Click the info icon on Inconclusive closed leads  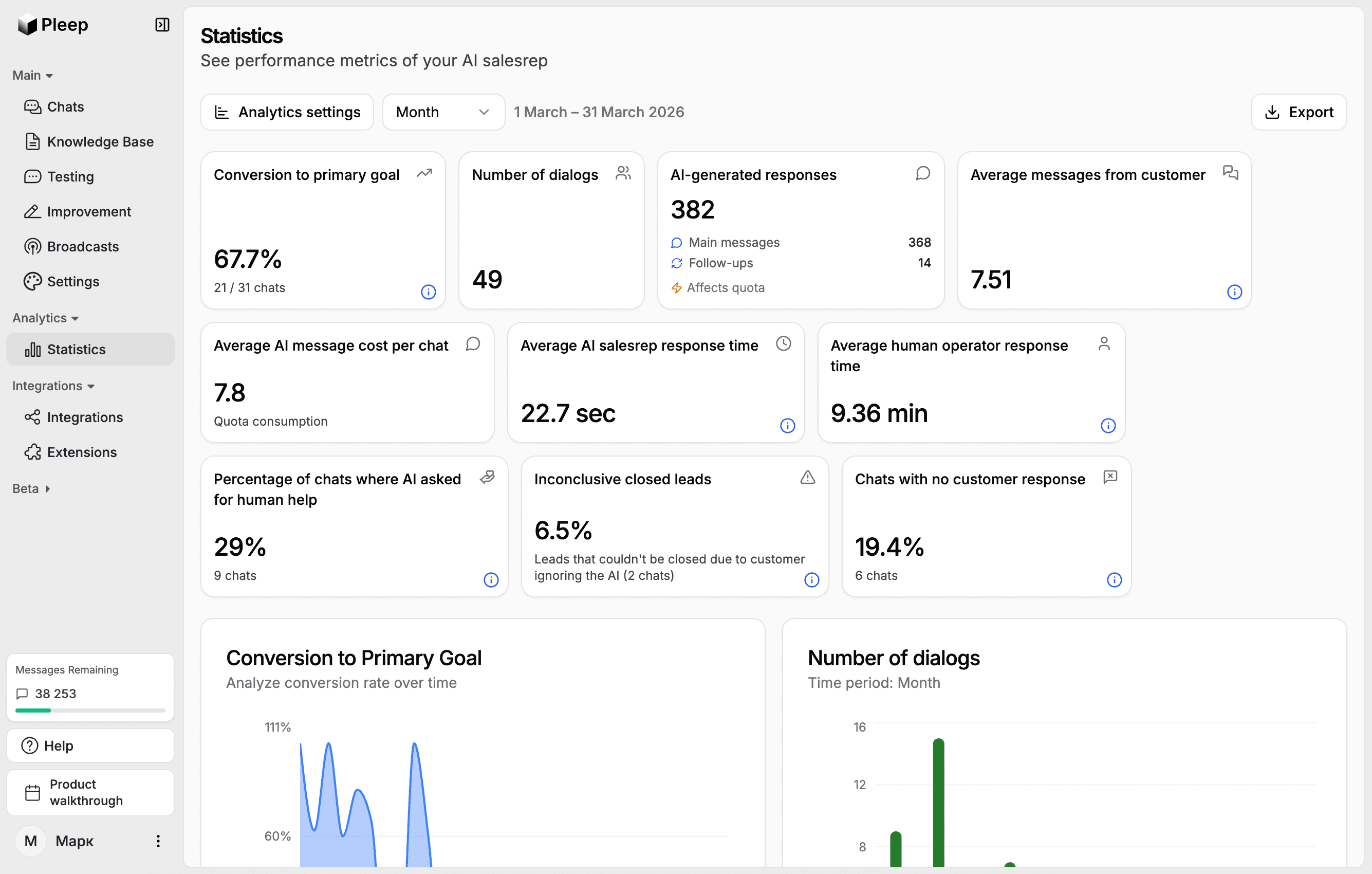coord(811,580)
